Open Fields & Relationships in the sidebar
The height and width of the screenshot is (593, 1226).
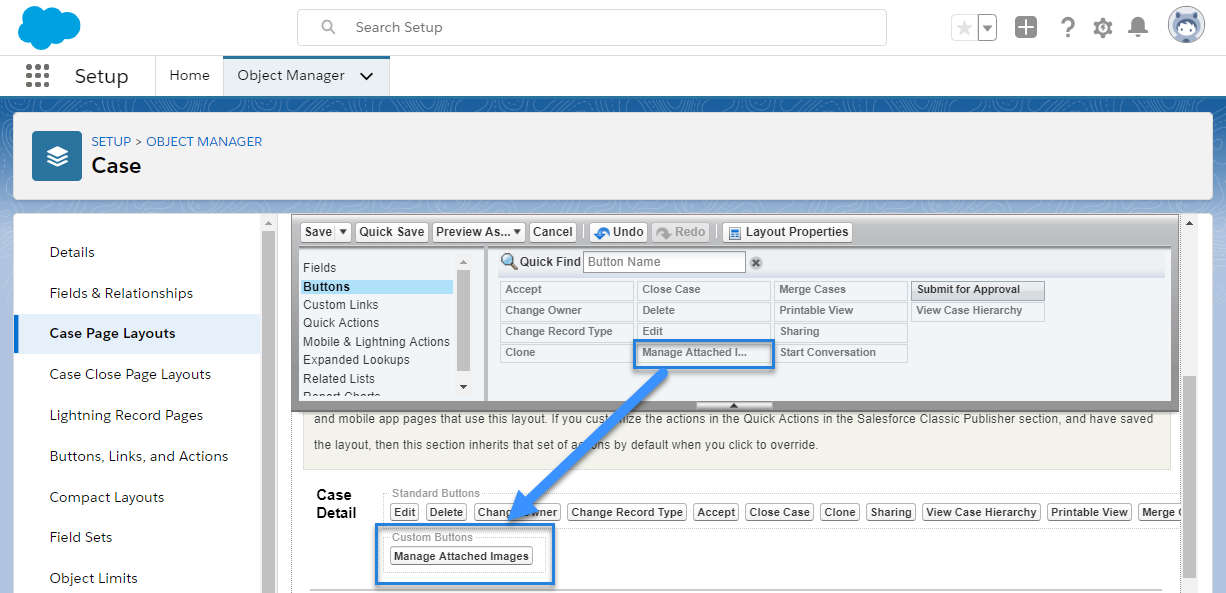(121, 293)
